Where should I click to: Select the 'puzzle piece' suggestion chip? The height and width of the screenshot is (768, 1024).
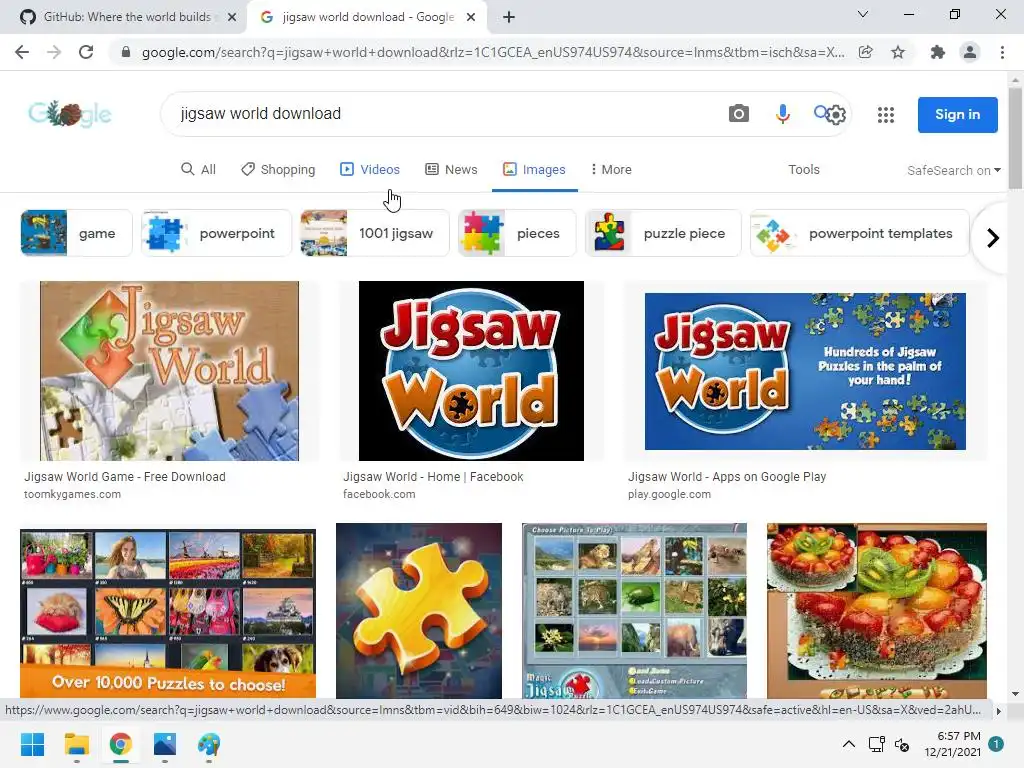pos(664,233)
